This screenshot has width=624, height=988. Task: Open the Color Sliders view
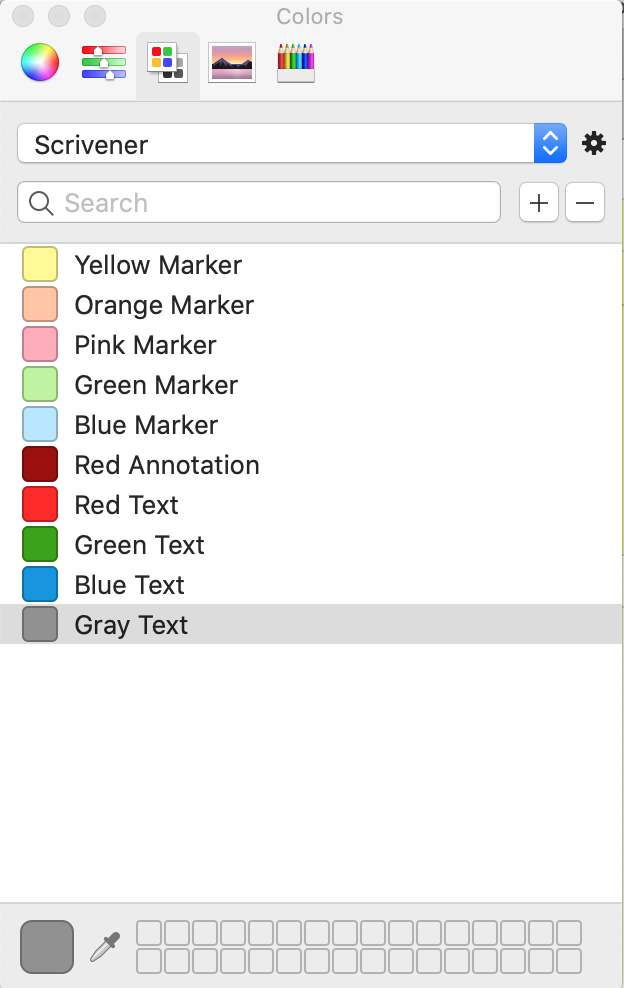[x=103, y=62]
